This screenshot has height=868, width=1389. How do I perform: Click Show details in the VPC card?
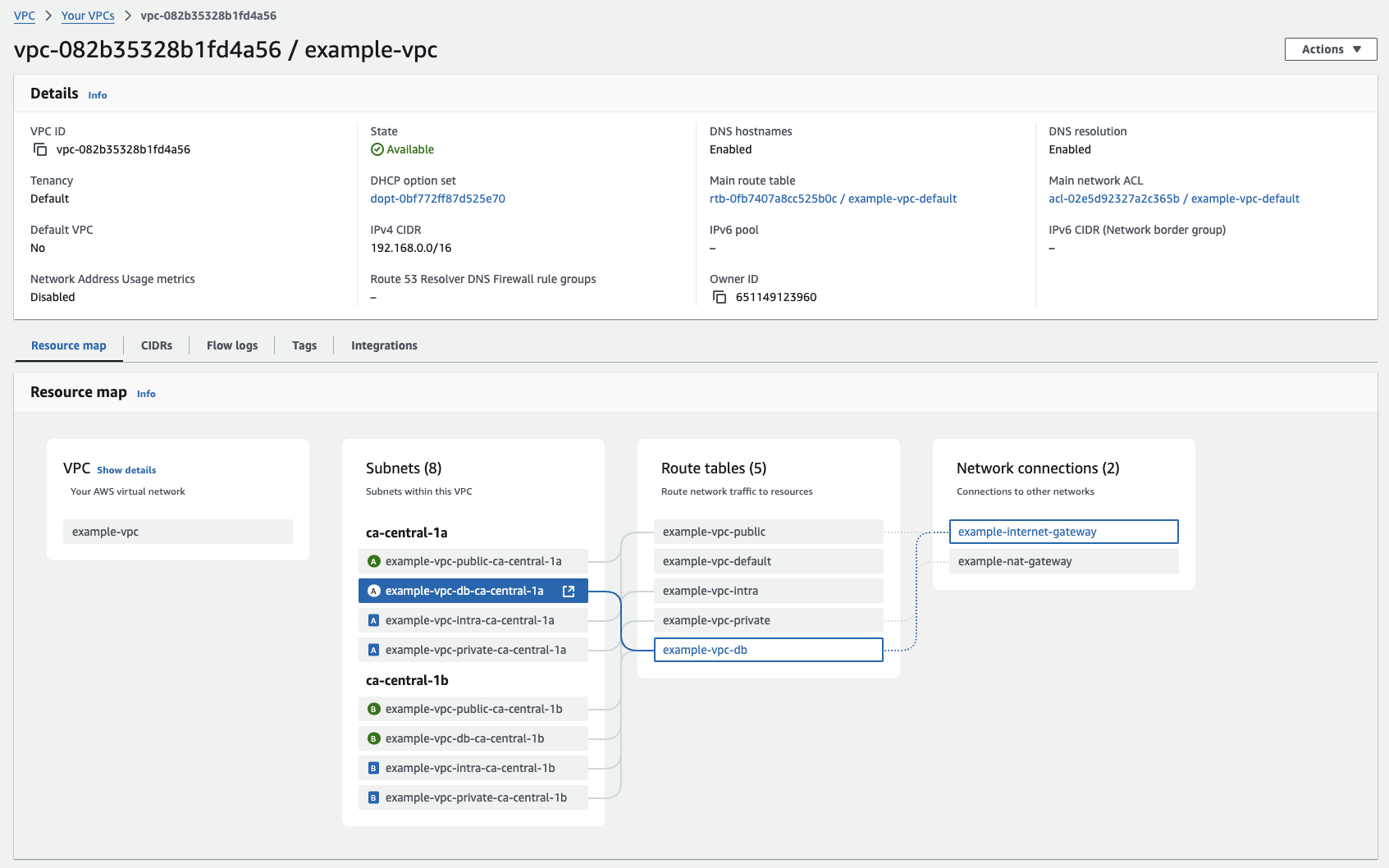tap(126, 469)
